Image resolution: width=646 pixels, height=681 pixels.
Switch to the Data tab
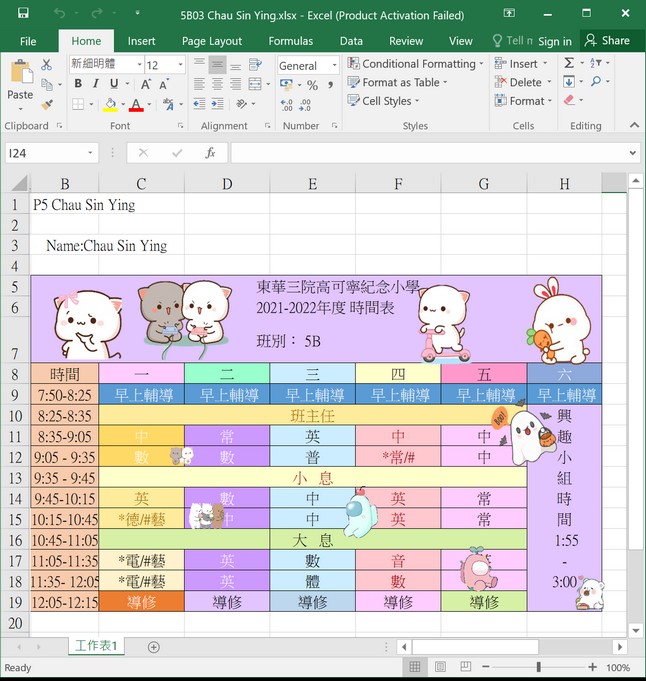[351, 41]
